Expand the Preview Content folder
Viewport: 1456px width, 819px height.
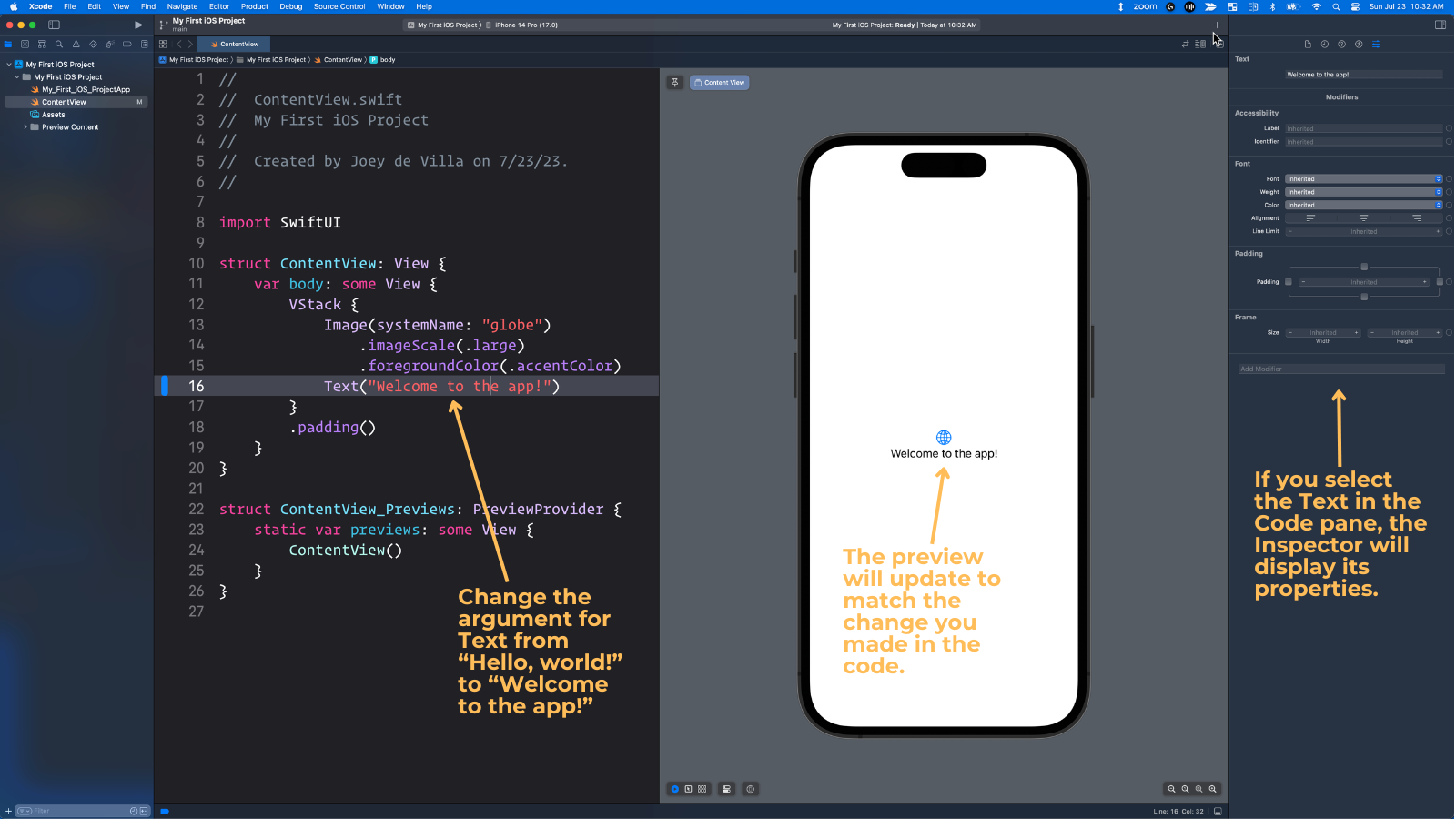[x=25, y=127]
